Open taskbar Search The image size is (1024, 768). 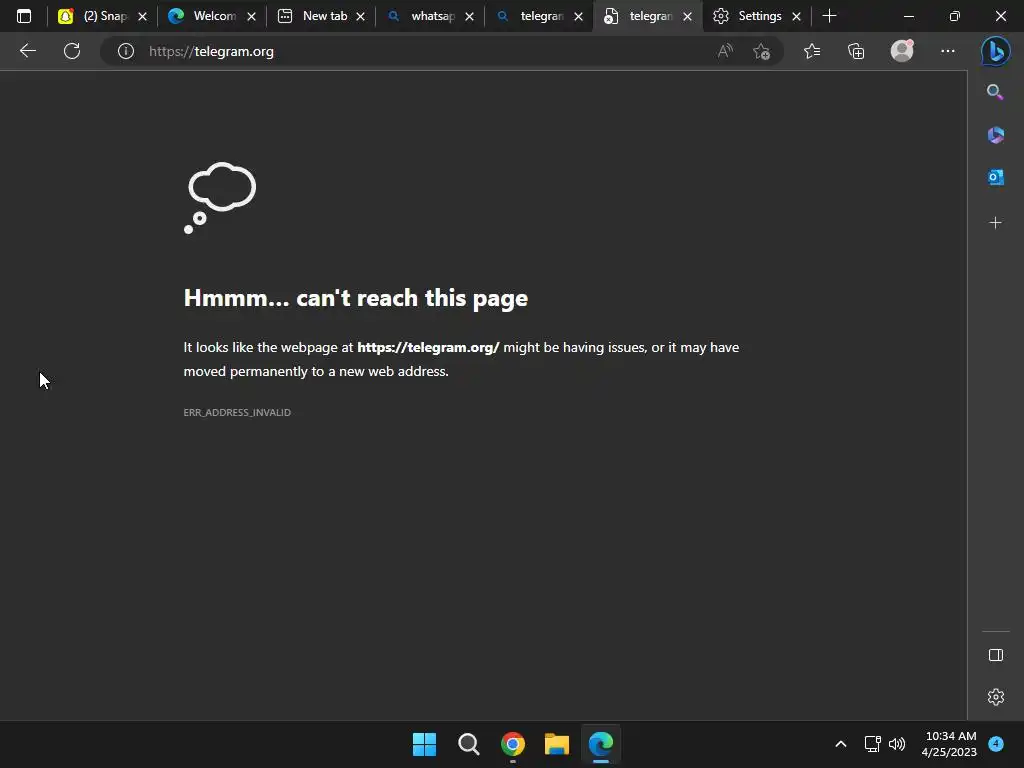click(469, 744)
